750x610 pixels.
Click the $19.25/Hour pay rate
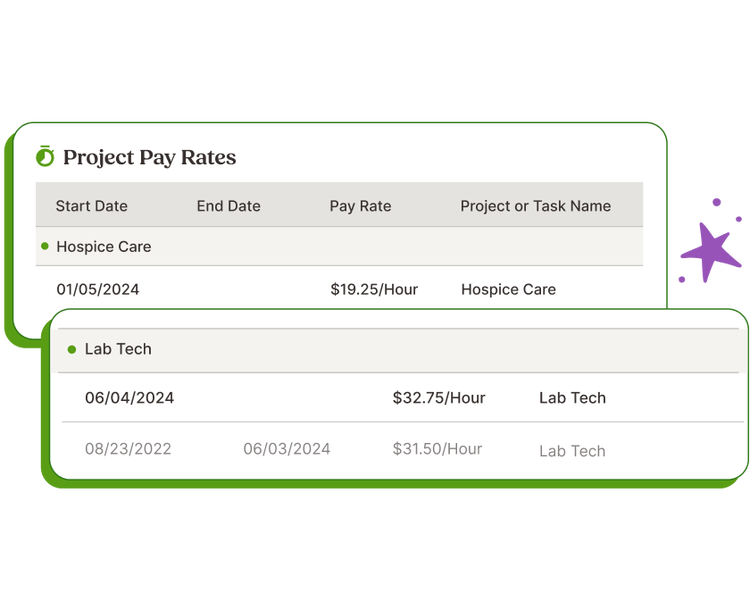(374, 289)
